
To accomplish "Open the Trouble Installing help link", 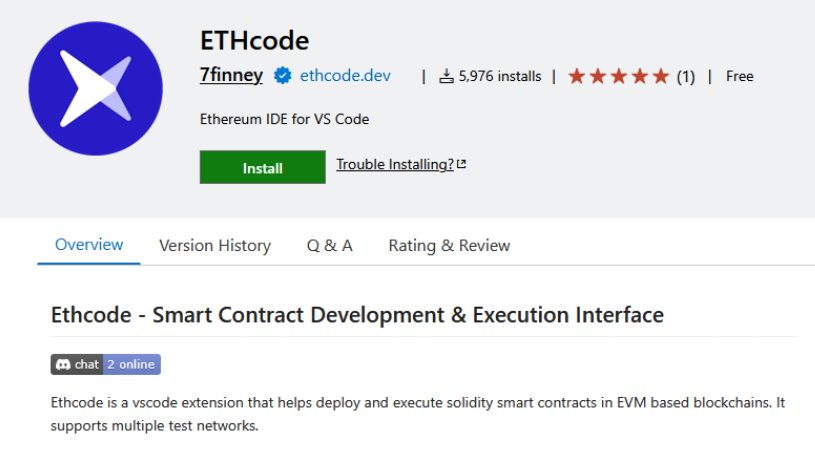I will pyautogui.click(x=395, y=164).
